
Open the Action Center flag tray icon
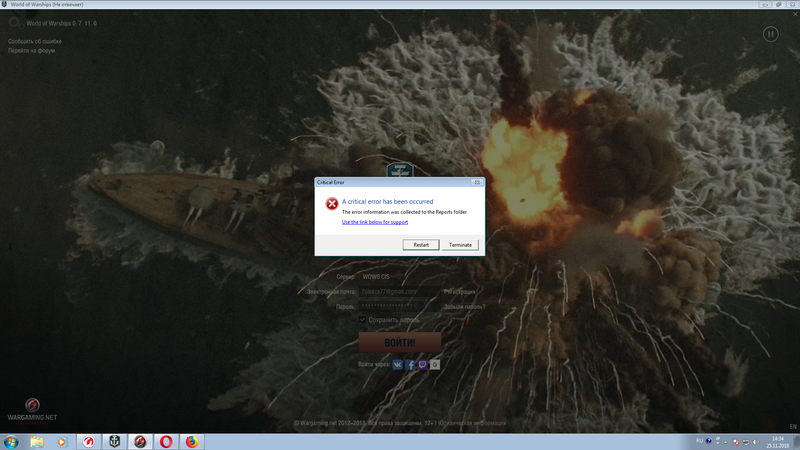click(736, 442)
